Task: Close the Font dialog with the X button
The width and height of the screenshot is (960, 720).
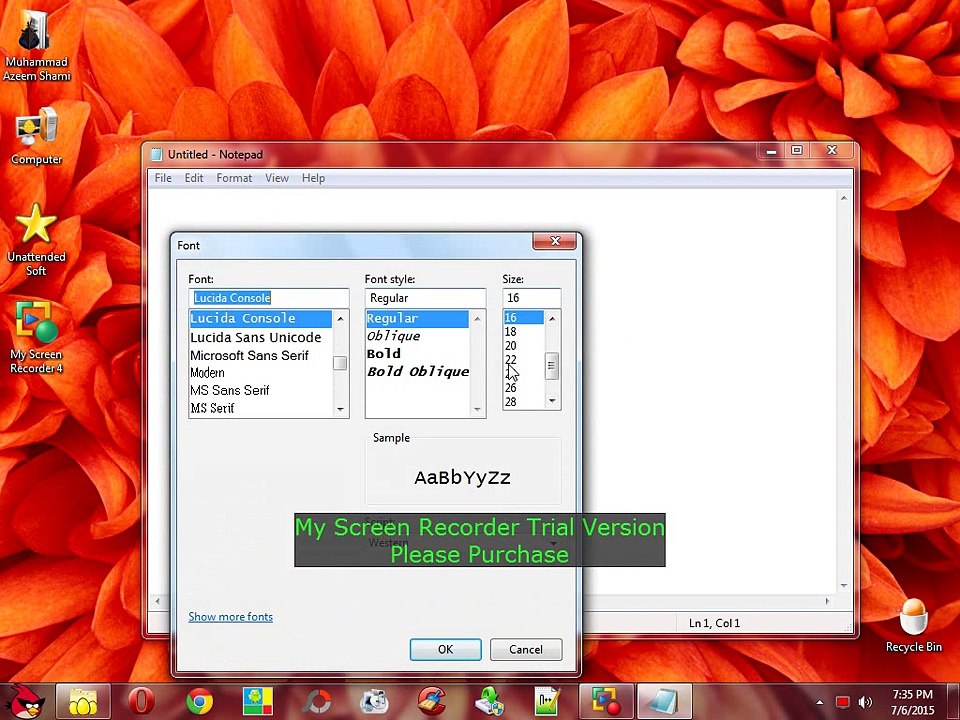Action: [x=555, y=241]
